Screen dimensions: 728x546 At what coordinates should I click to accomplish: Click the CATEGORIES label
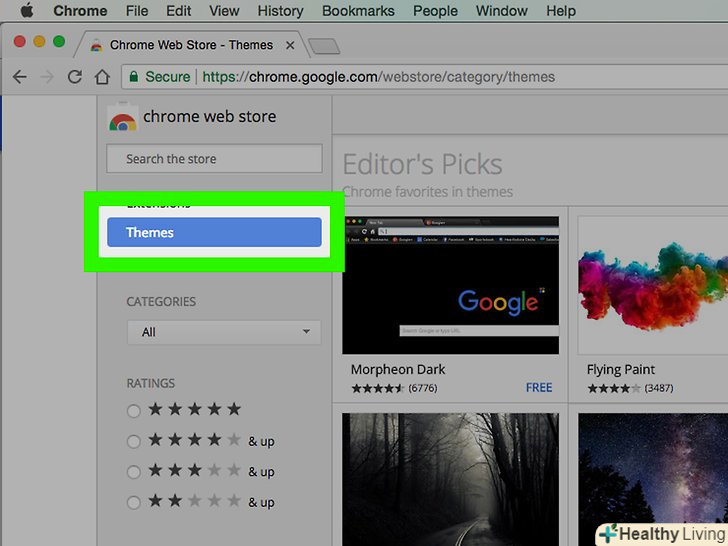[161, 302]
